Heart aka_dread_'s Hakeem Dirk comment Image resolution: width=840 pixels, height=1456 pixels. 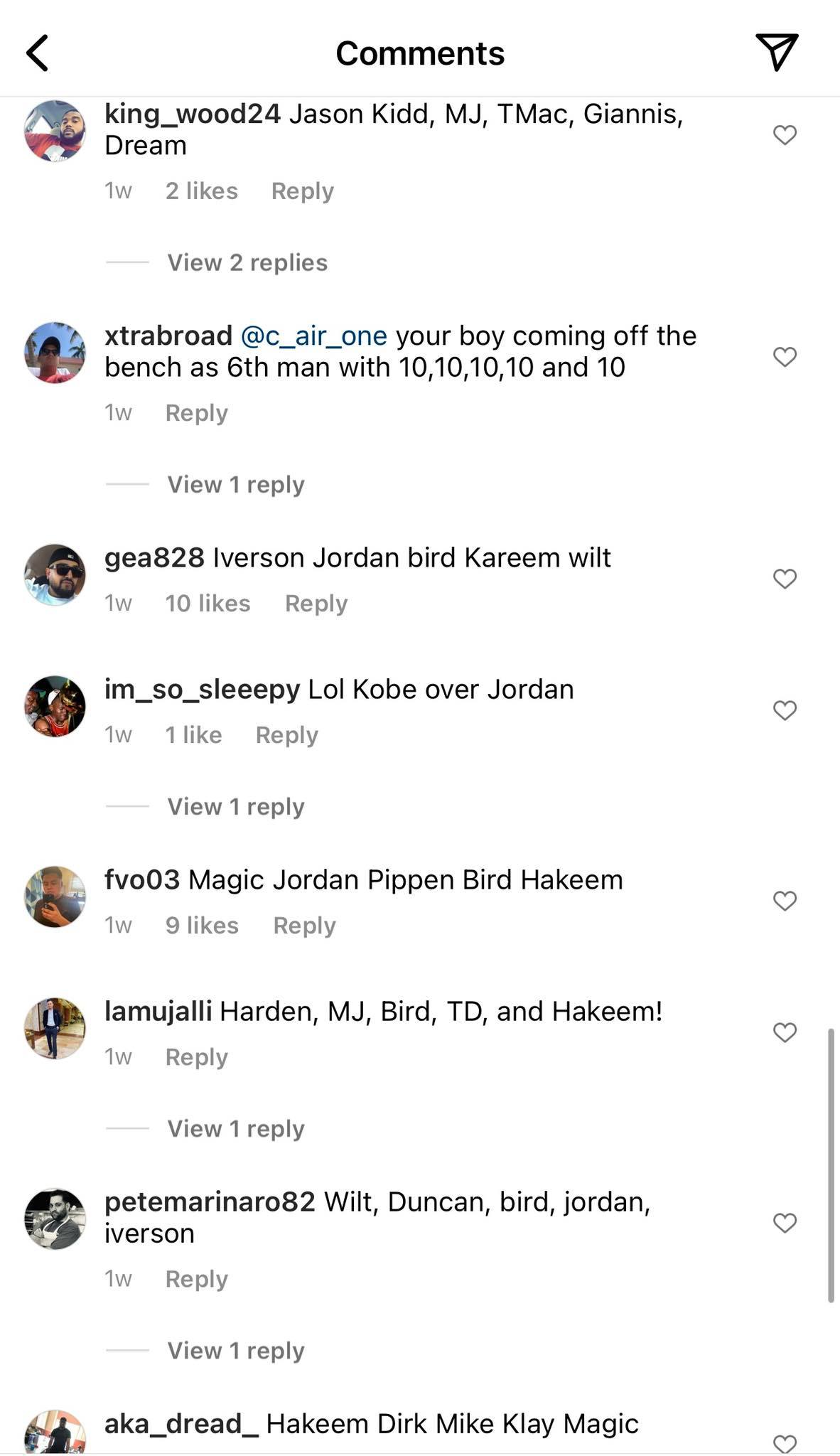(x=785, y=1444)
